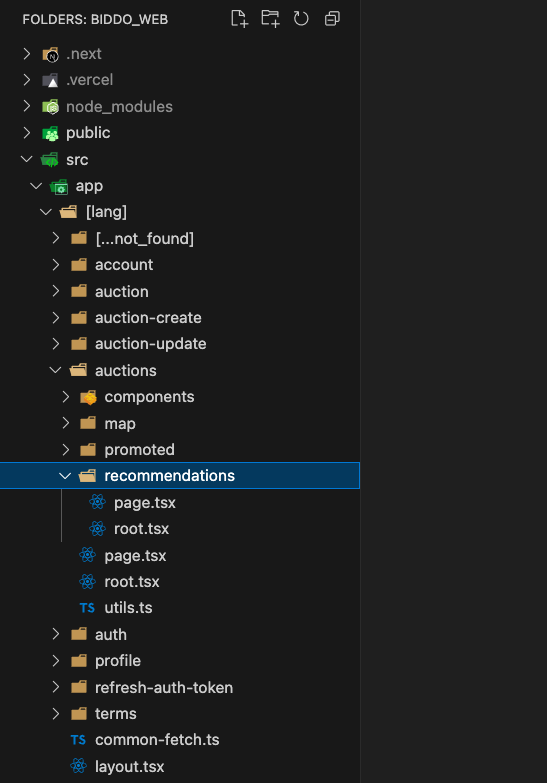Click the FOLDERS: BIDDO_WEB header

coord(95,19)
